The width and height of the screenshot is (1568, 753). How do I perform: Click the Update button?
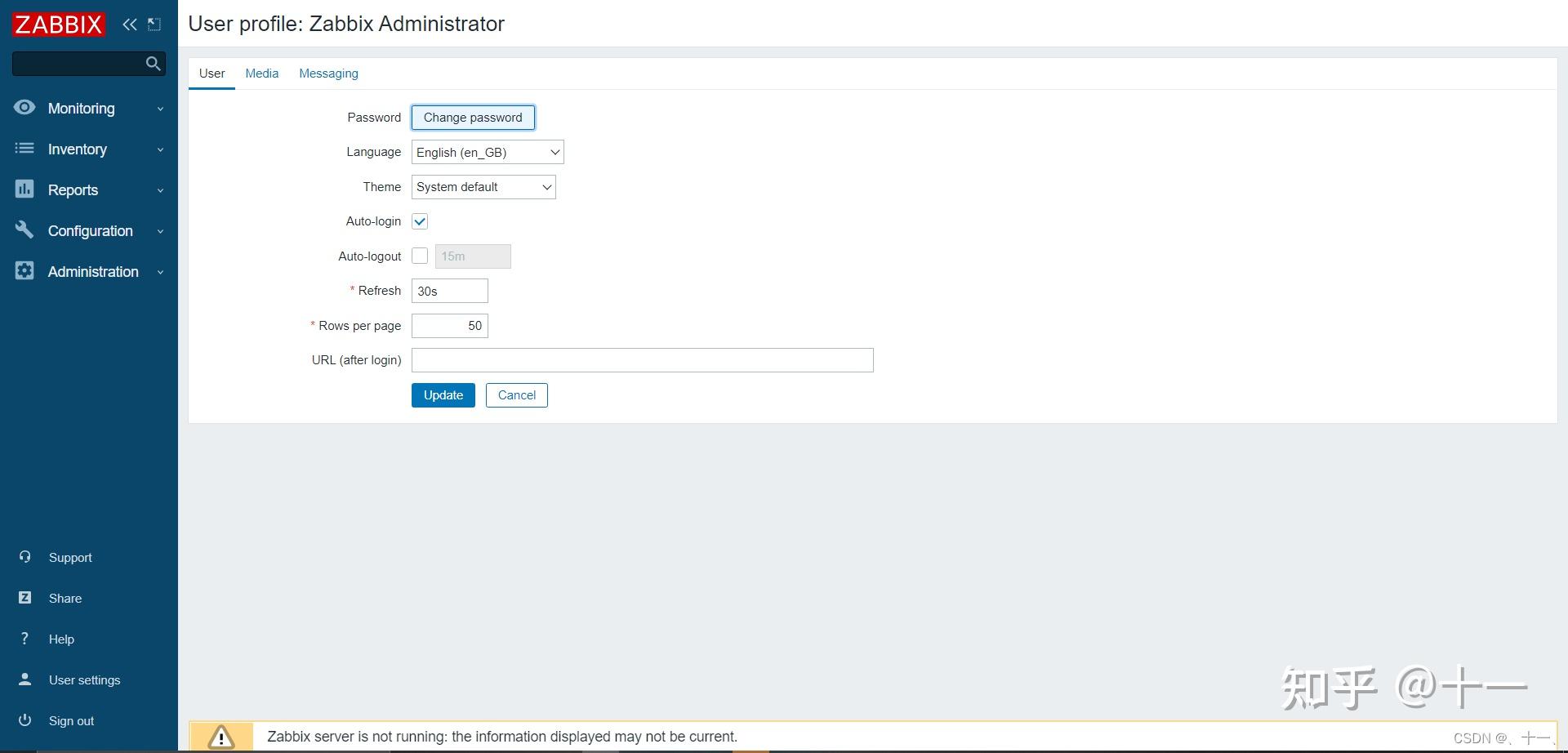pyautogui.click(x=443, y=395)
